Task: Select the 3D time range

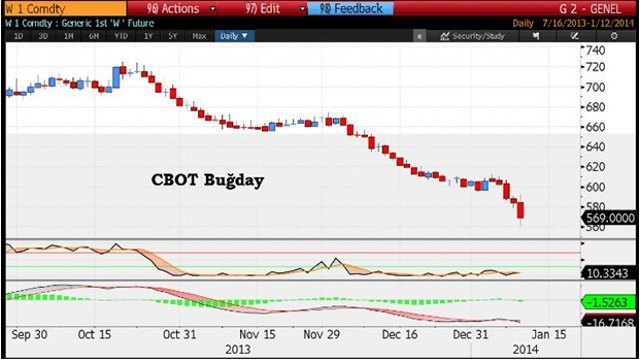Action: pyautogui.click(x=43, y=36)
